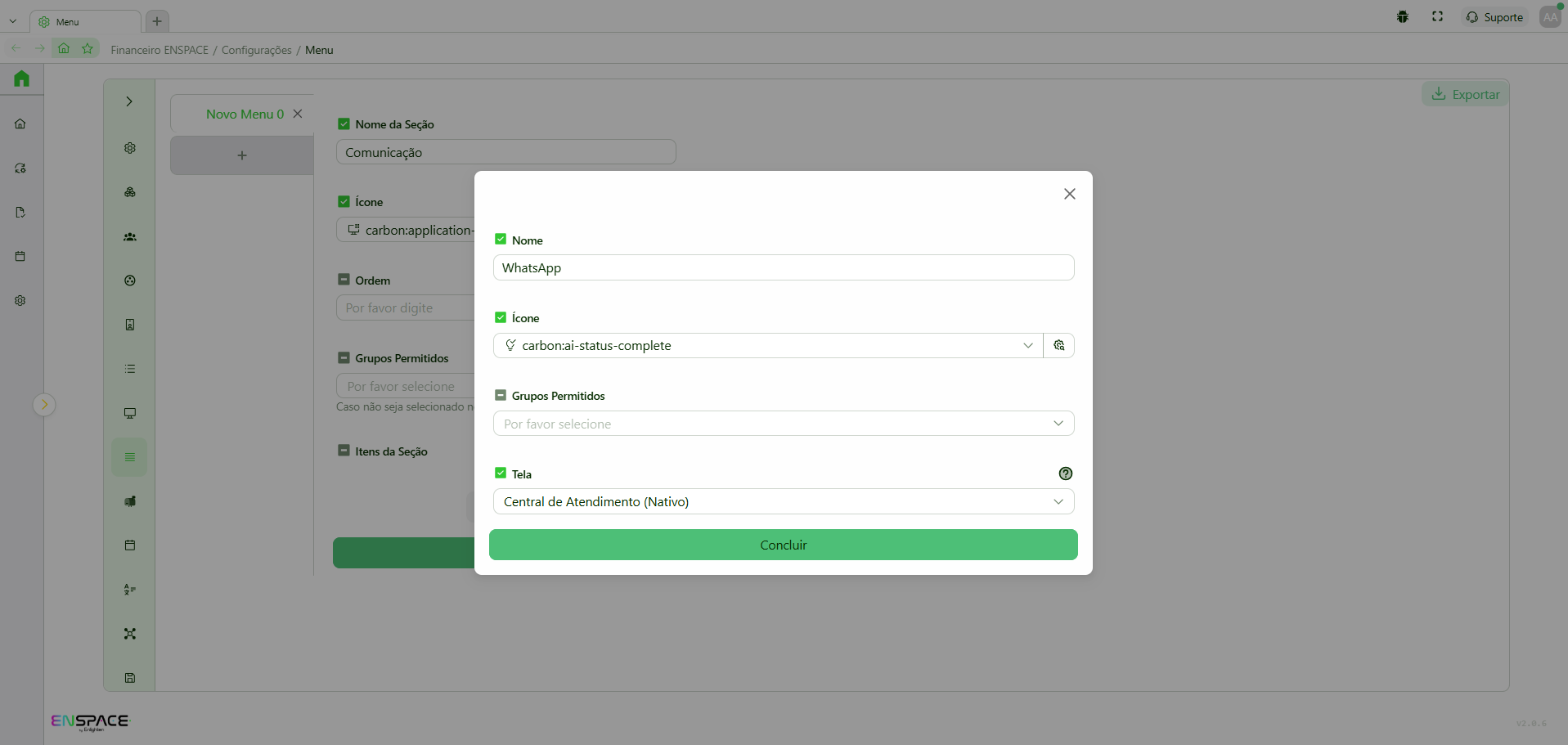Open the users group icon in settings sidebar
Screen dimensions: 1568x745
(x=129, y=236)
